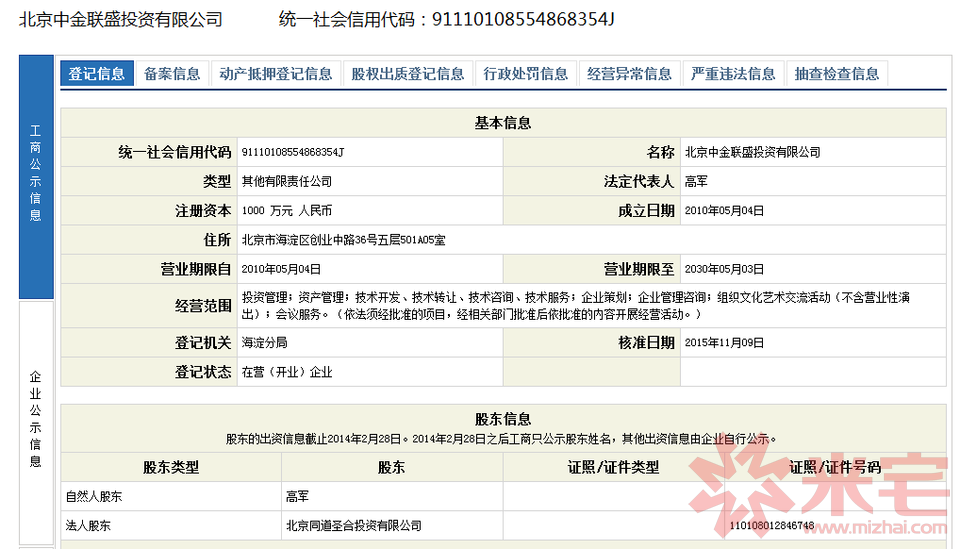Click the 类型 value 其他有限责任公司
The height and width of the screenshot is (549, 960).
(x=287, y=181)
